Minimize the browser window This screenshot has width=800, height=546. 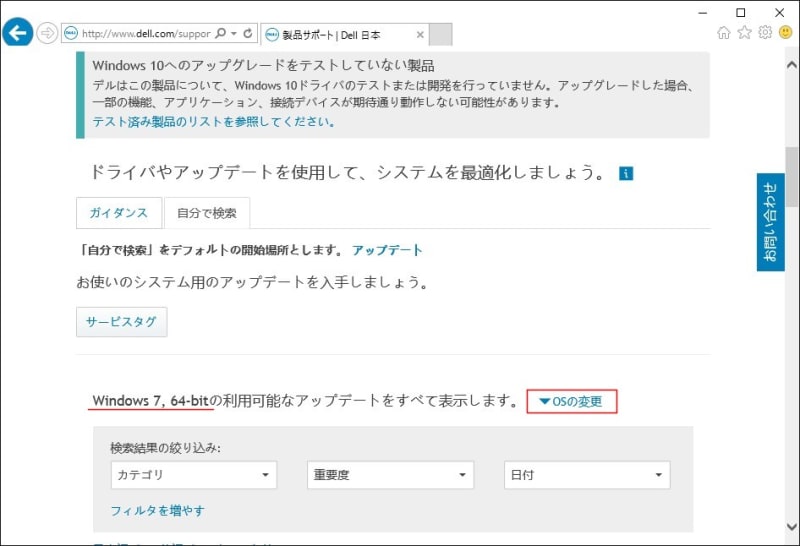[703, 12]
